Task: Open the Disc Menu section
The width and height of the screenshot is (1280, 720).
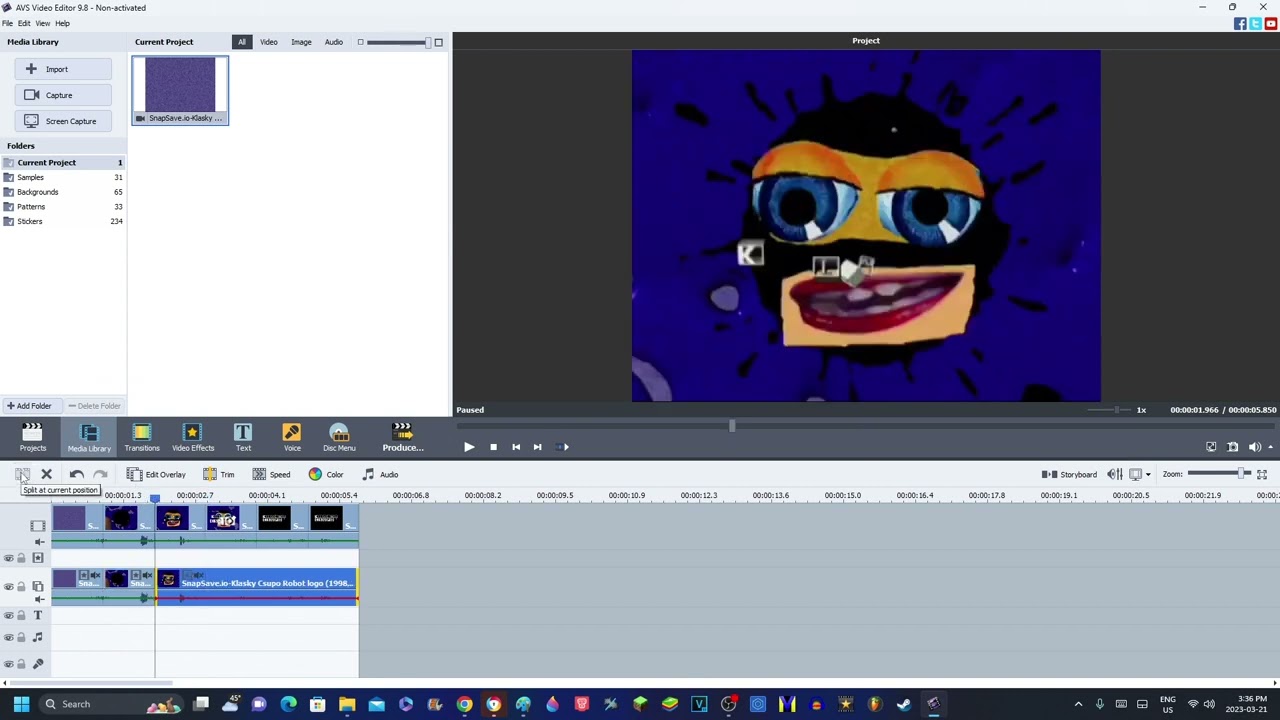Action: 339,437
